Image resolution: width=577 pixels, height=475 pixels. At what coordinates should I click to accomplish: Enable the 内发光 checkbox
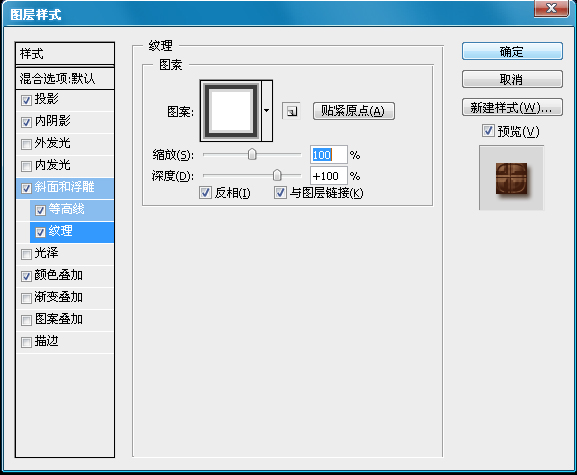point(26,166)
